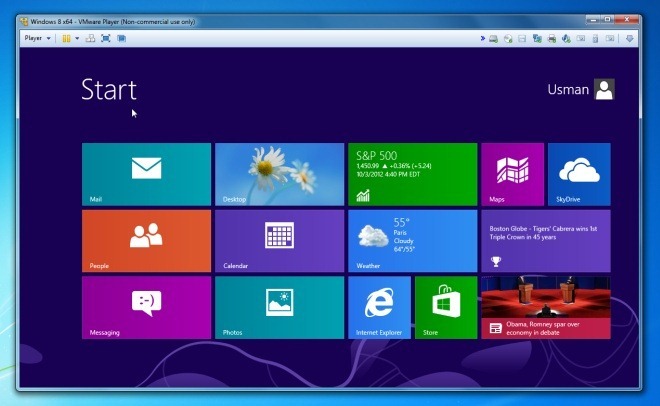
Task: Switch to Unity mode icon
Action: click(x=121, y=38)
